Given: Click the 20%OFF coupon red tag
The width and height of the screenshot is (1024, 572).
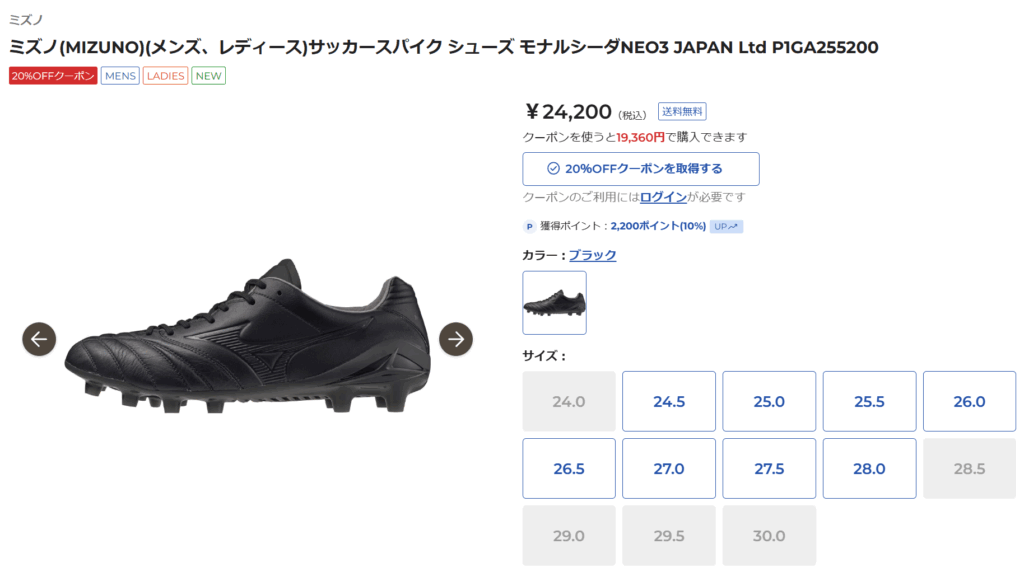Looking at the screenshot, I should pos(53,76).
